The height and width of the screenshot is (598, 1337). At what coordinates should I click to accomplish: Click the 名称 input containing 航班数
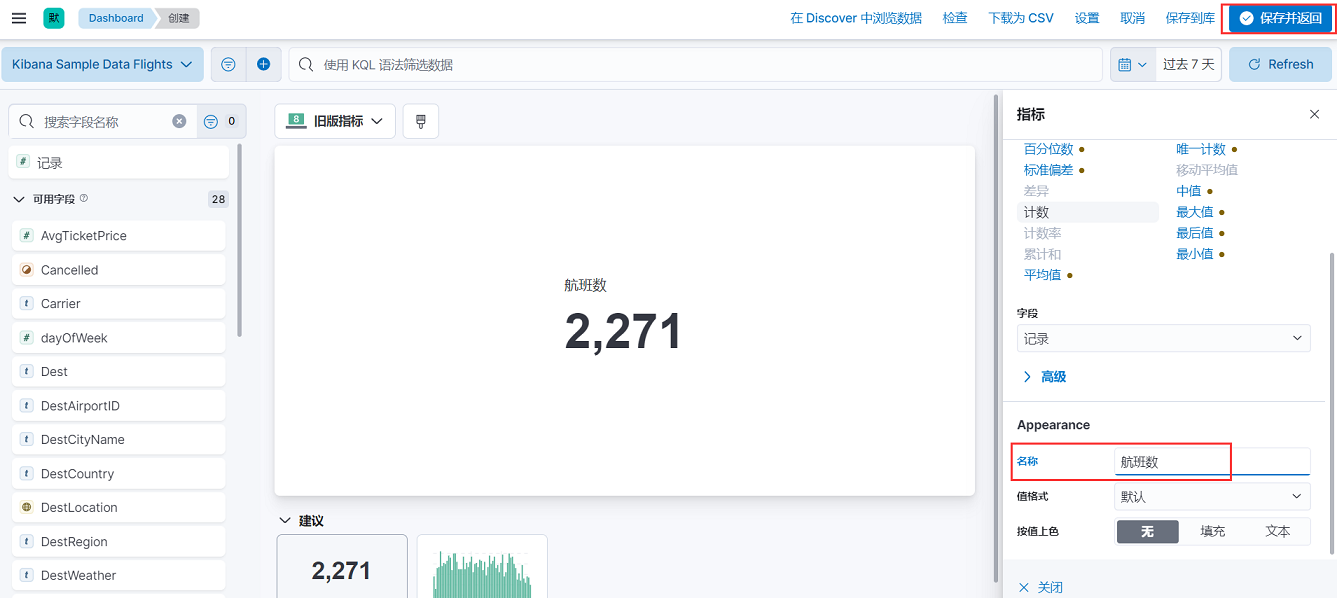tap(1212, 461)
